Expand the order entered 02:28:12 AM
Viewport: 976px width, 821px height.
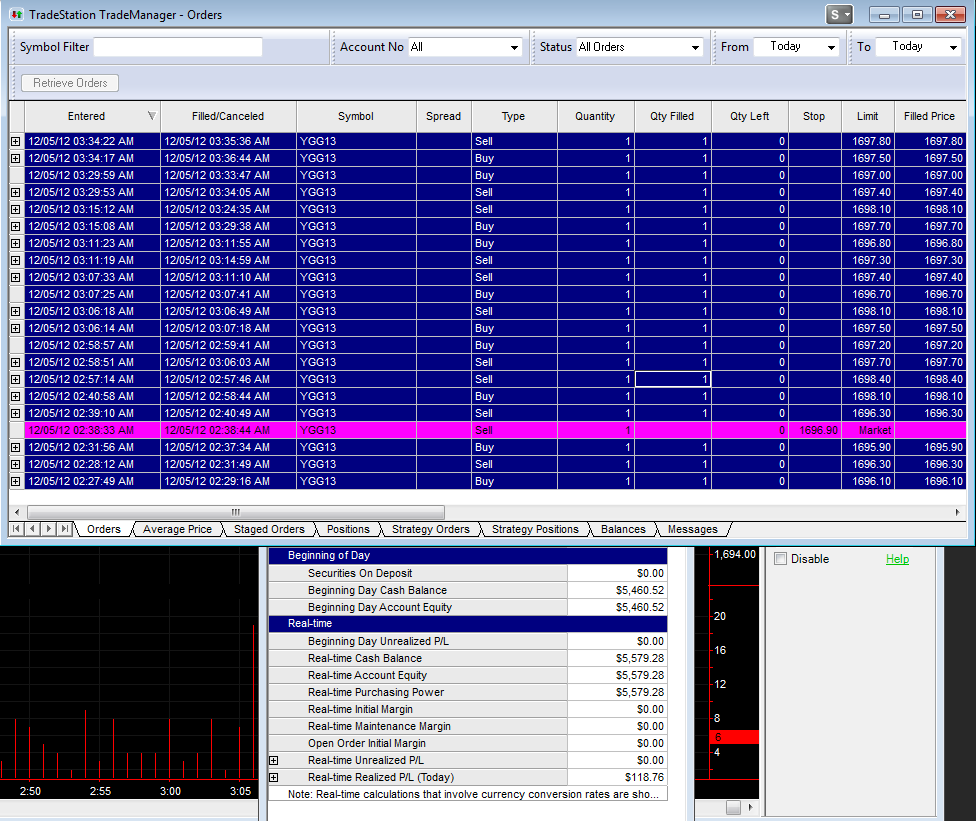[16, 464]
